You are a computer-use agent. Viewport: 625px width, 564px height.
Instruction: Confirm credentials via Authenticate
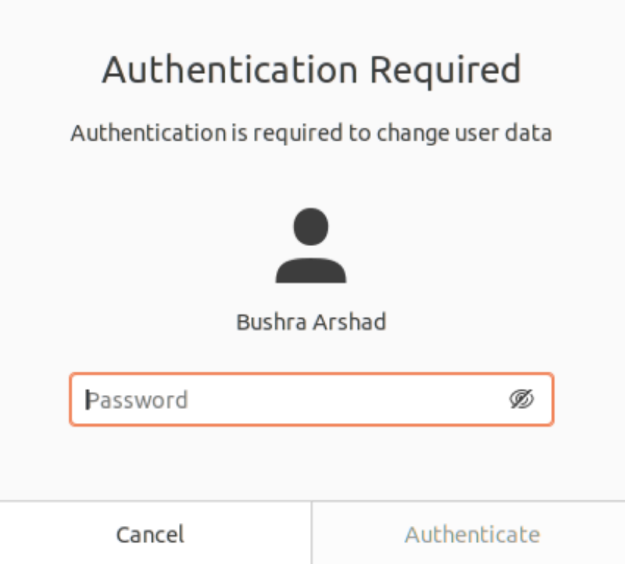472,534
